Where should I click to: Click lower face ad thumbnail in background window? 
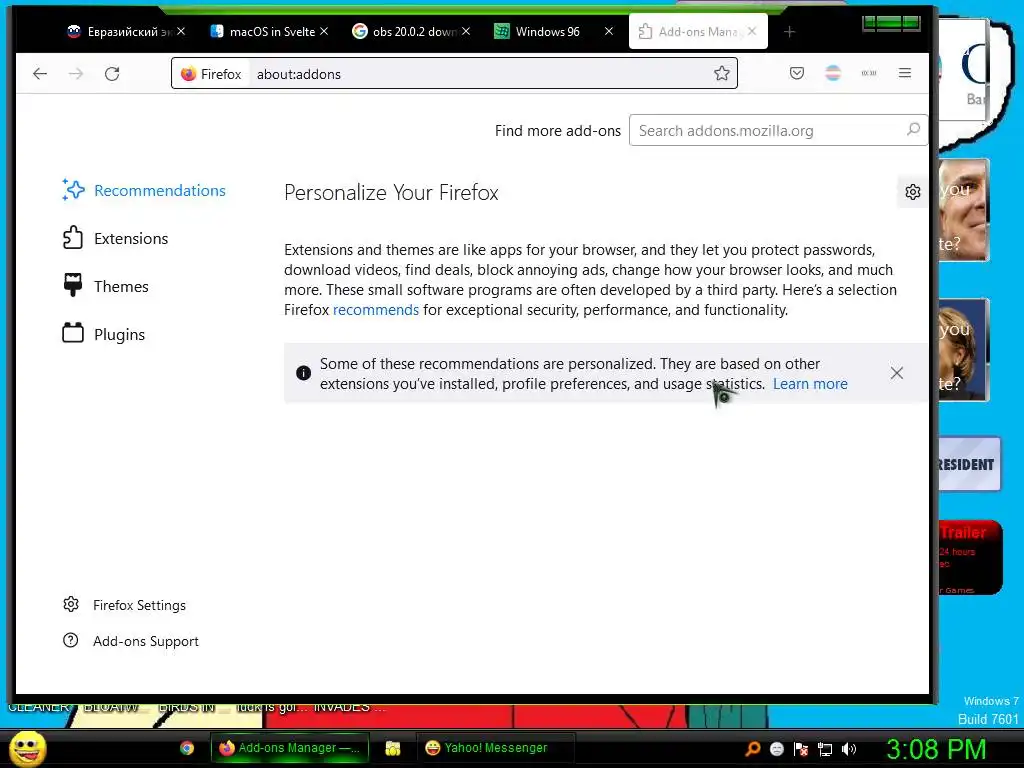(963, 349)
